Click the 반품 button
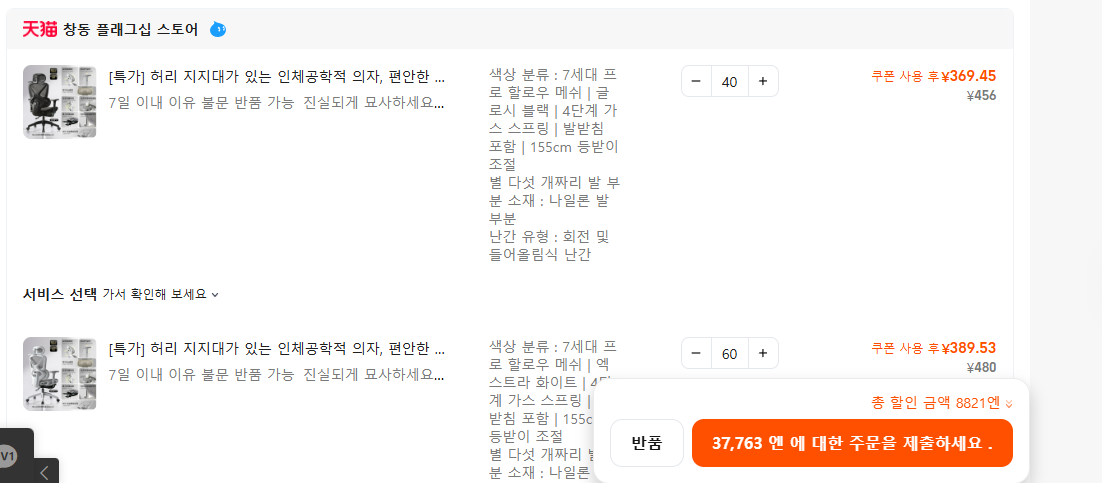This screenshot has height=483, width=1102. pyautogui.click(x=646, y=443)
